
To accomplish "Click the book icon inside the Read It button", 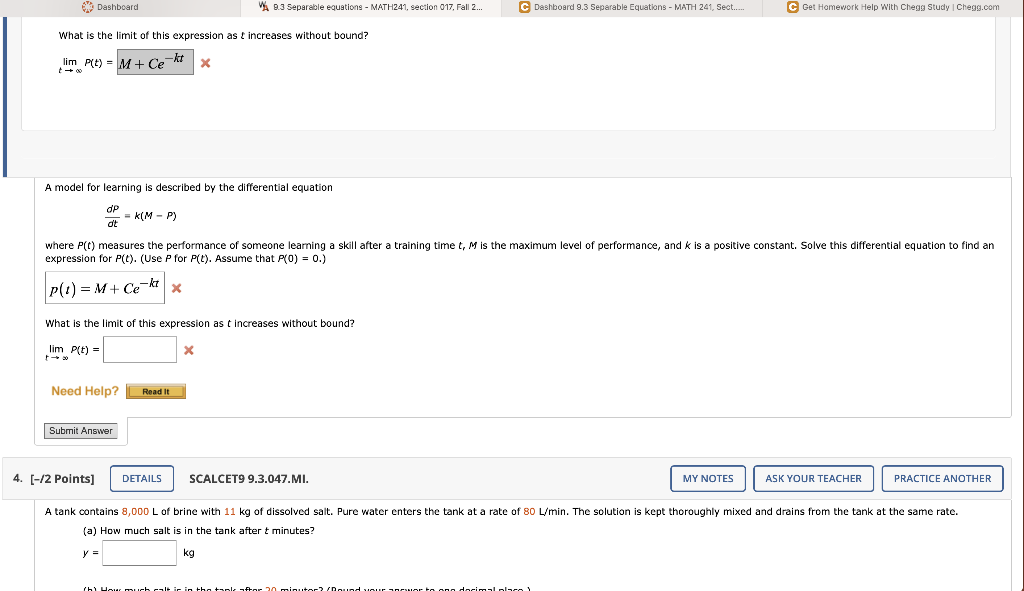I will coord(136,391).
